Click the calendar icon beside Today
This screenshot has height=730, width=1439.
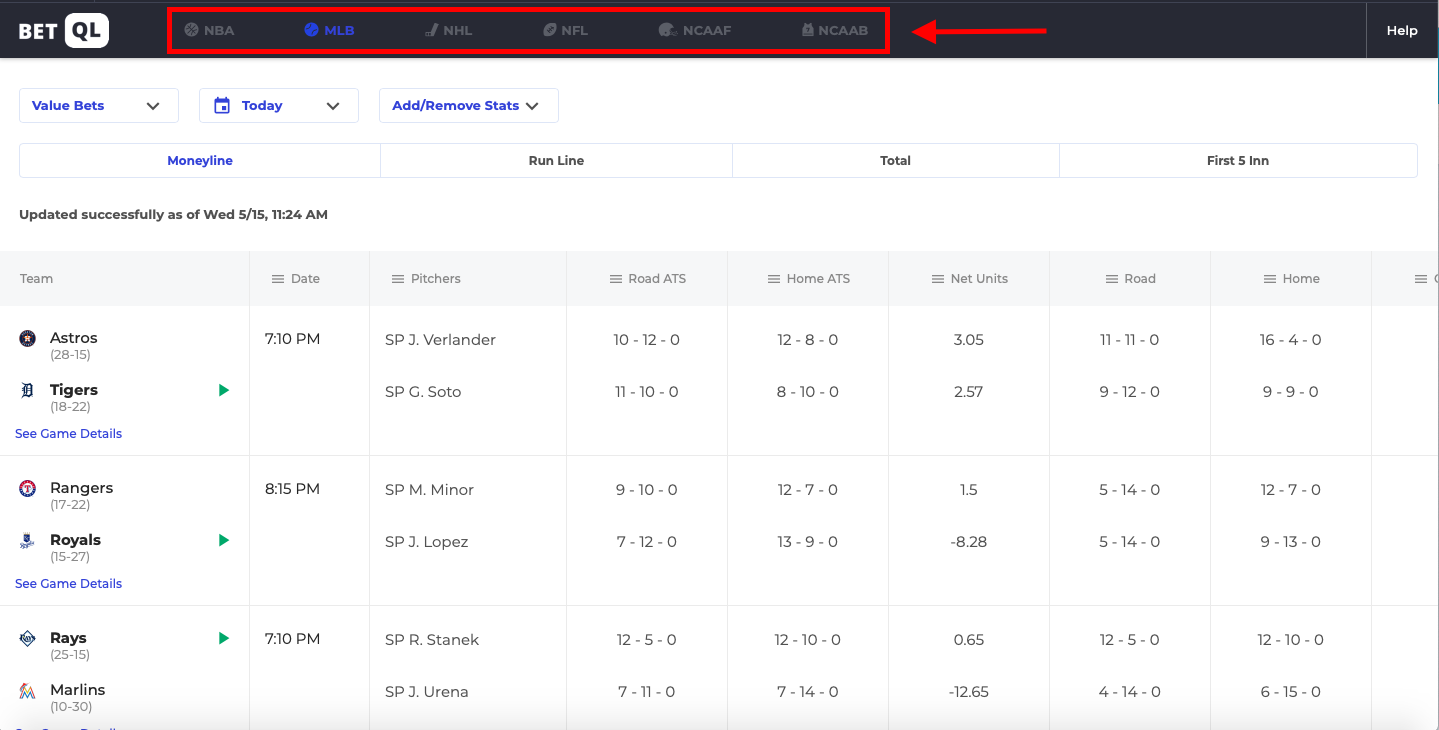click(222, 105)
